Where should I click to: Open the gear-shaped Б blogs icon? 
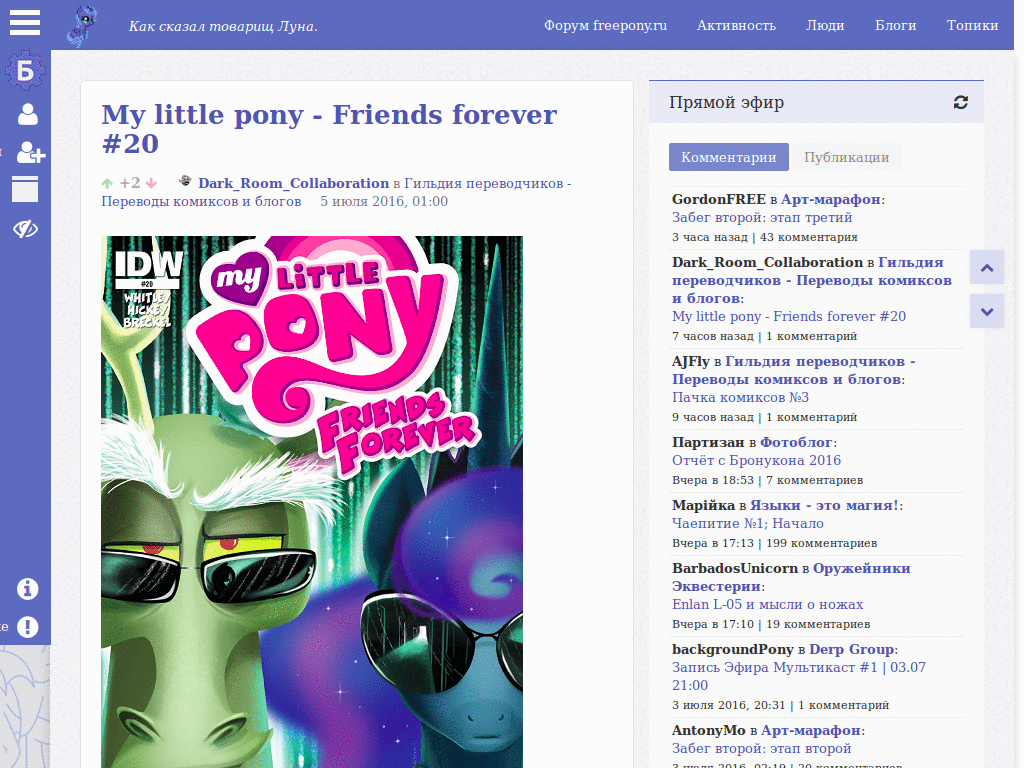click(x=25, y=70)
